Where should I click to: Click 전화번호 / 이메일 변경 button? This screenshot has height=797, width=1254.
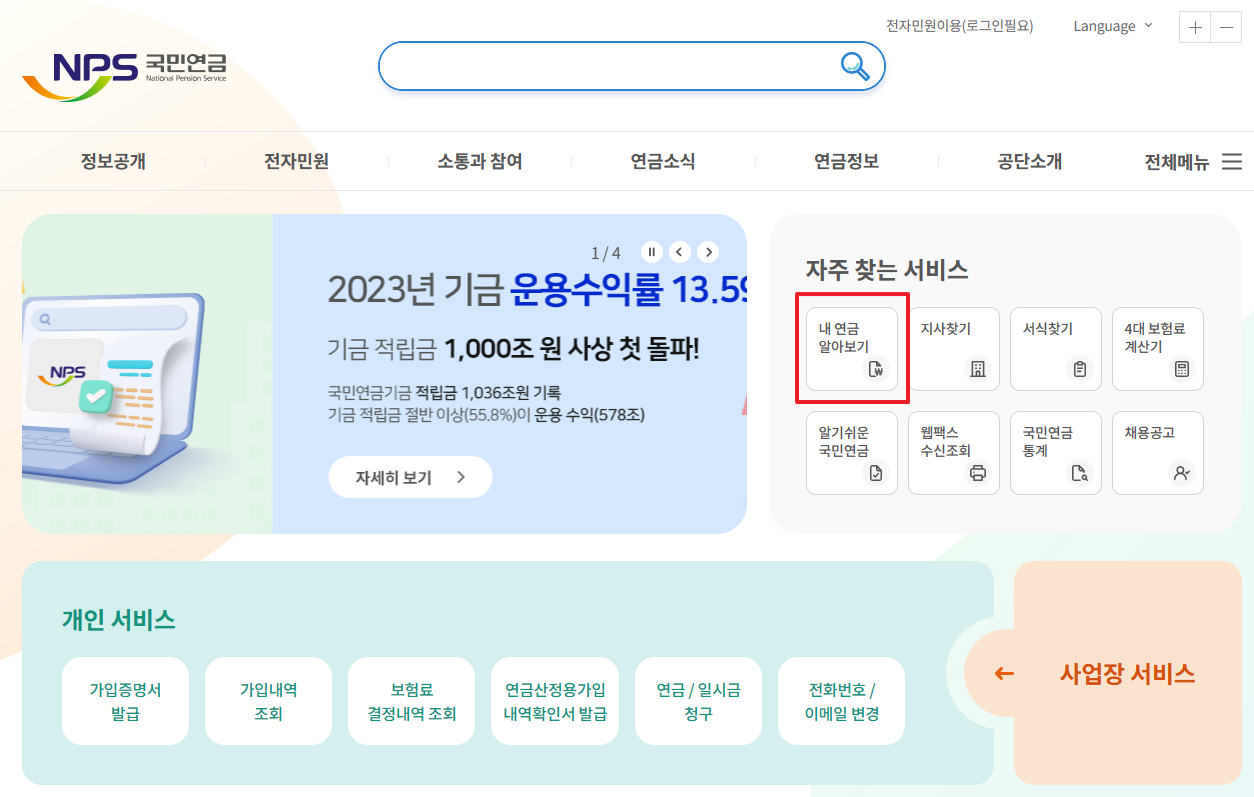(x=841, y=701)
